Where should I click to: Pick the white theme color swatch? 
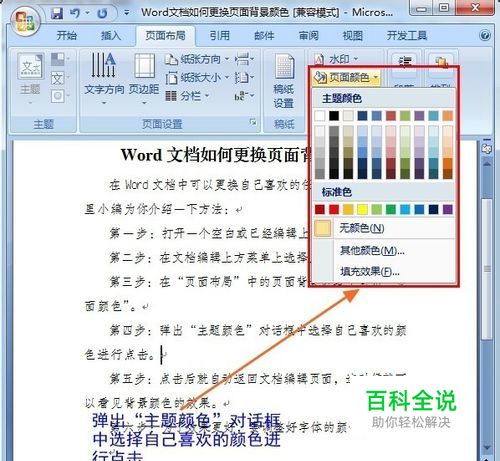(x=320, y=116)
